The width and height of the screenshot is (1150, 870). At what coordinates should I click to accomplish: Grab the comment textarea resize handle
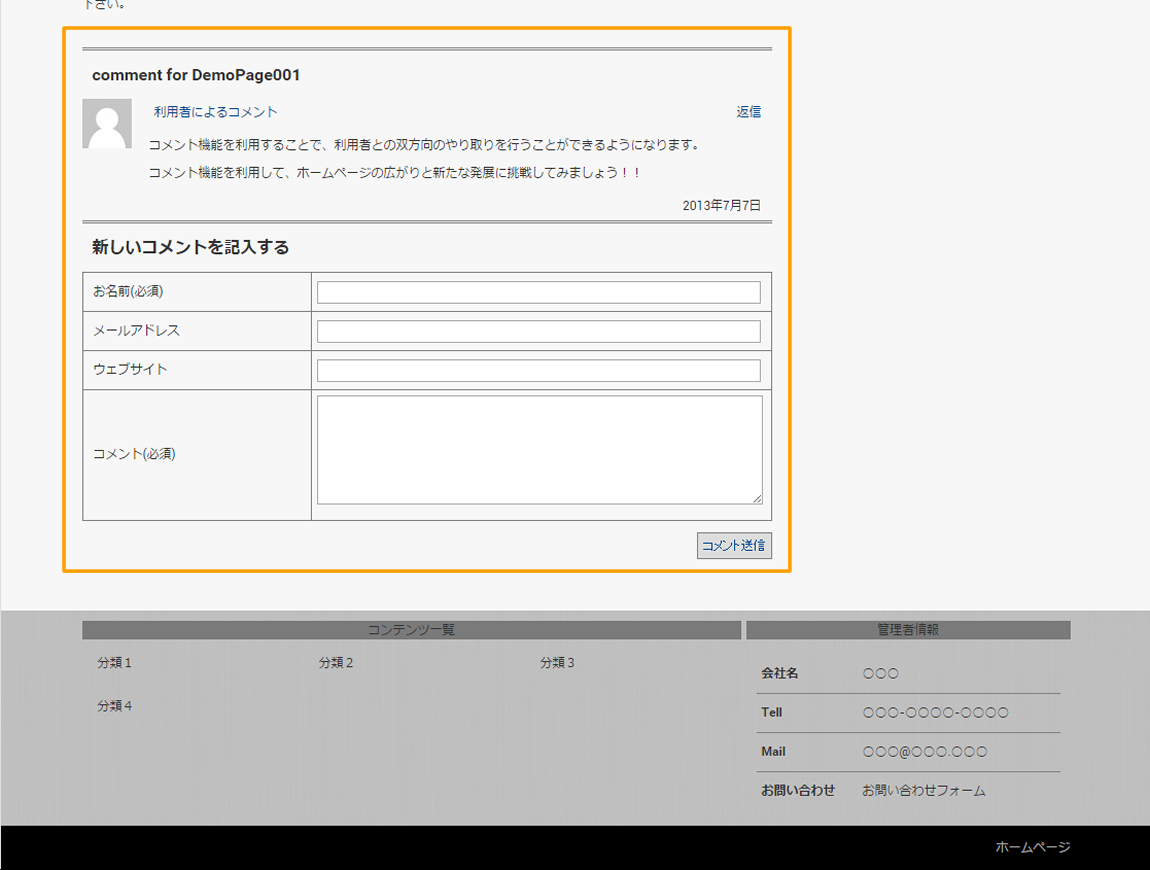[757, 498]
